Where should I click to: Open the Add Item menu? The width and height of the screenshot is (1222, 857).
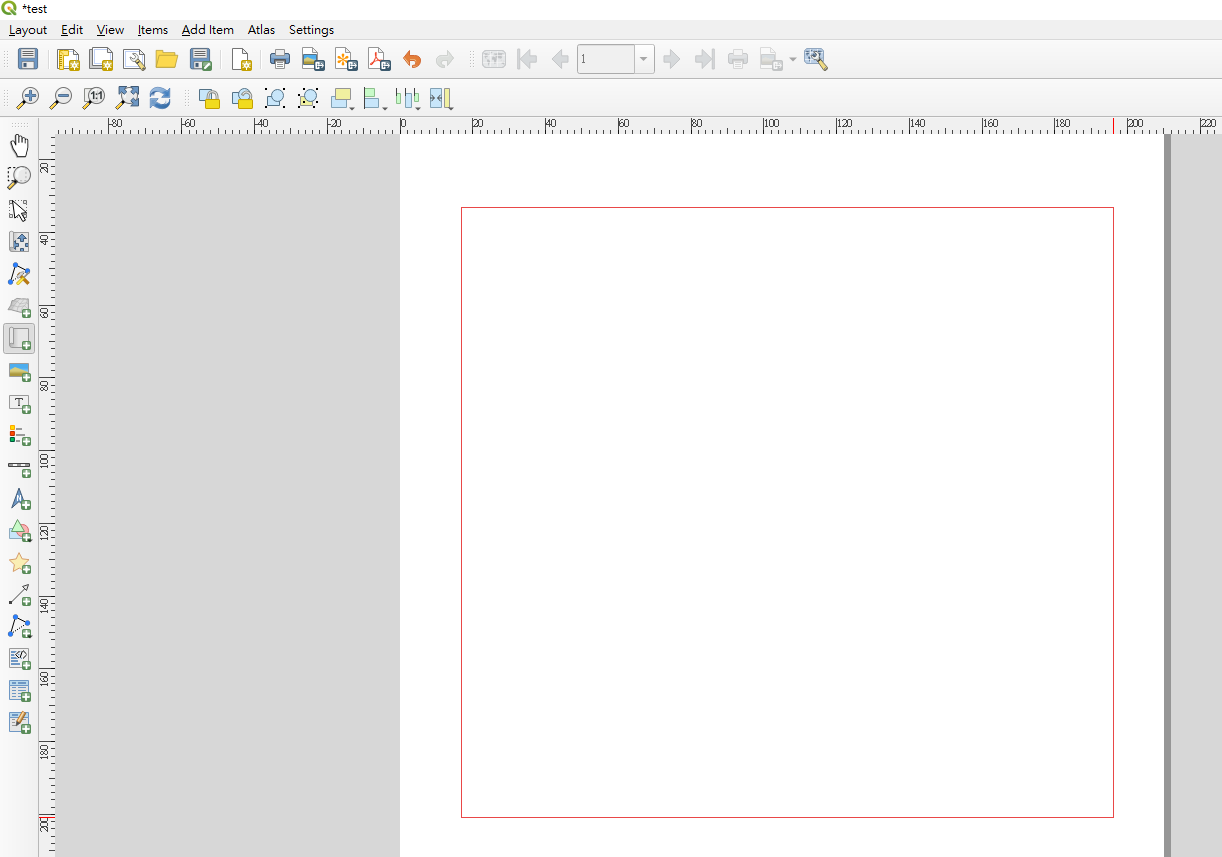pyautogui.click(x=207, y=30)
